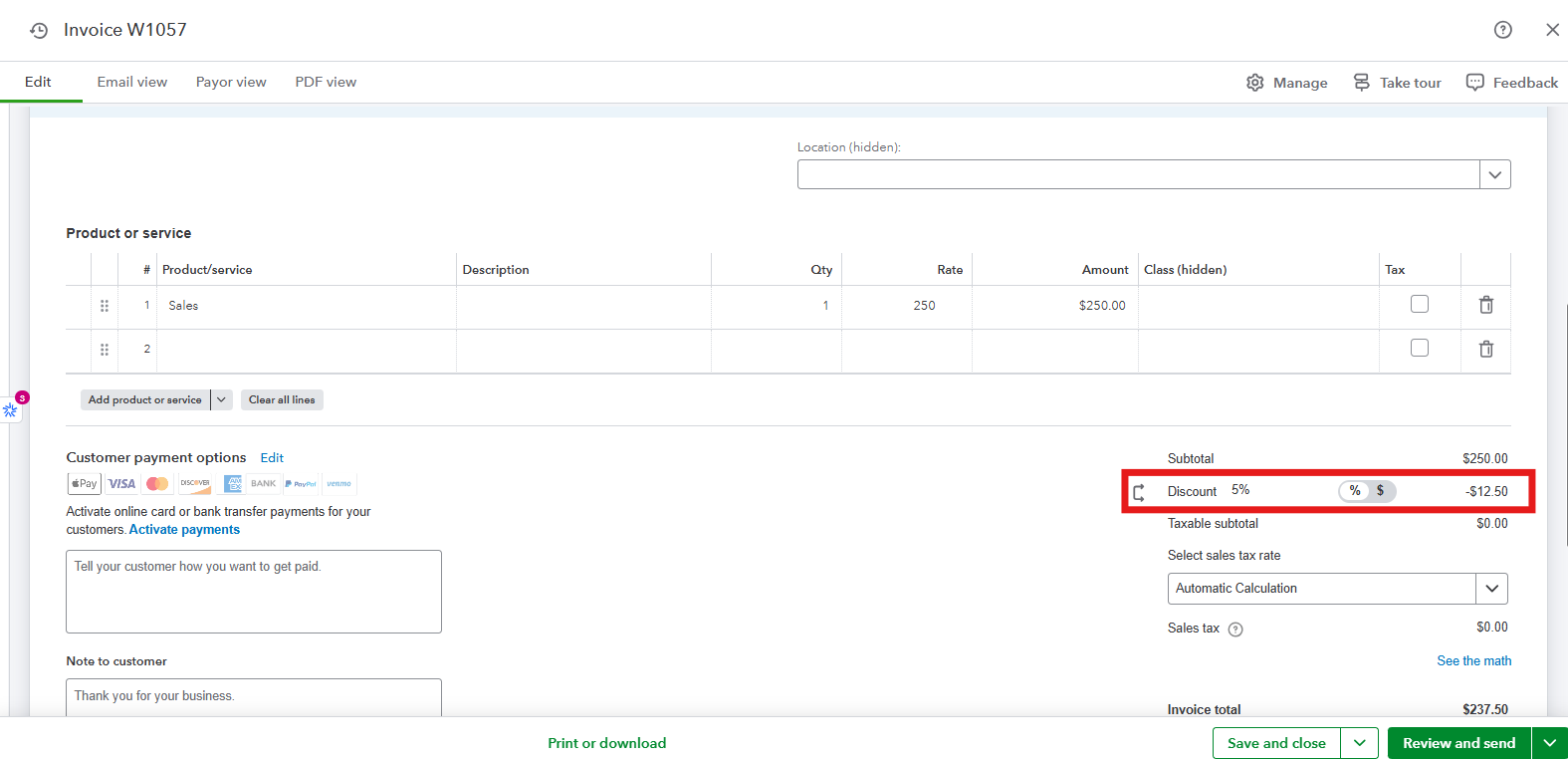
Task: Click the $250.00 line amount cell
Action: [1055, 306]
